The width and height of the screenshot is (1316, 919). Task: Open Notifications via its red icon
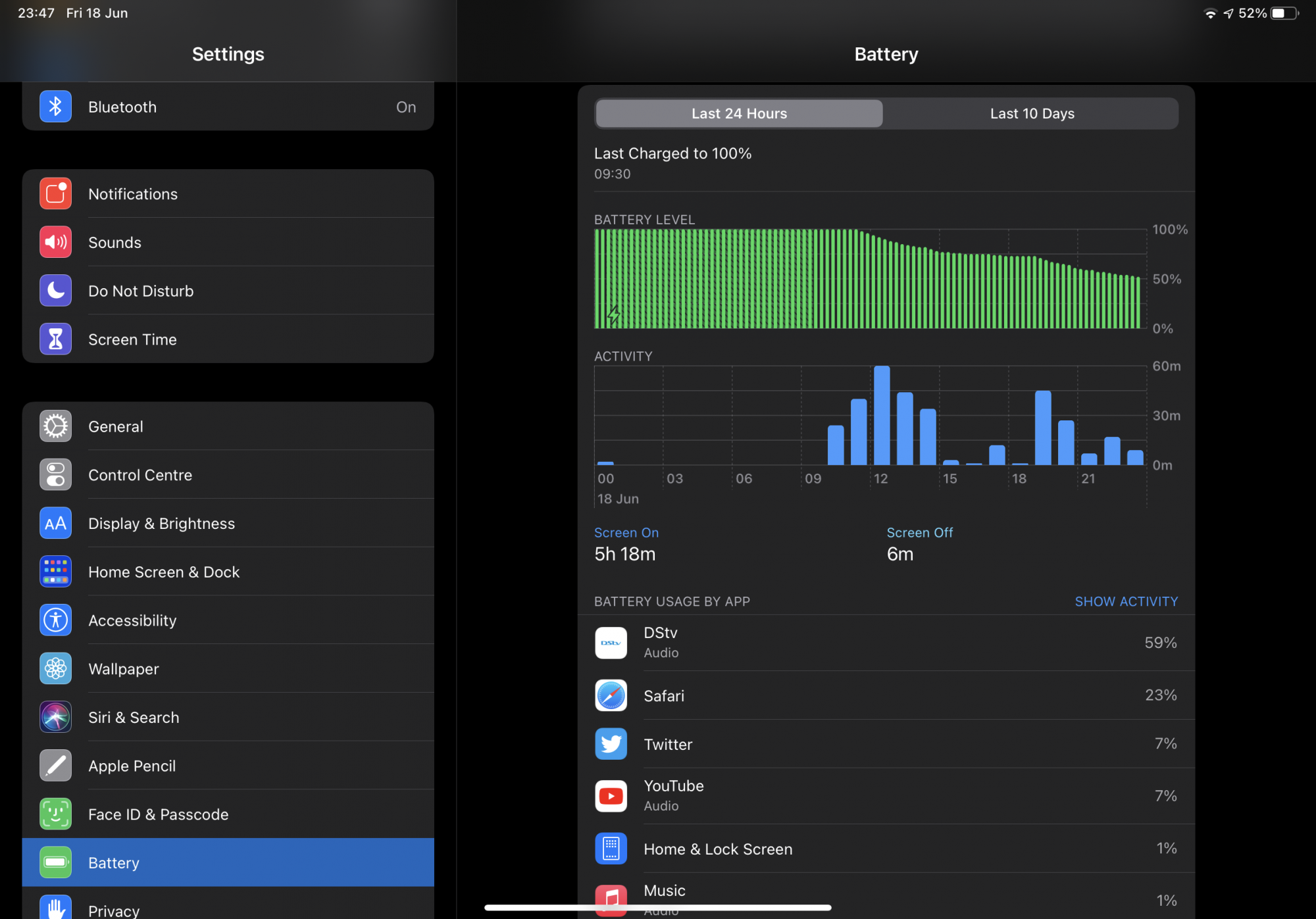pos(55,194)
